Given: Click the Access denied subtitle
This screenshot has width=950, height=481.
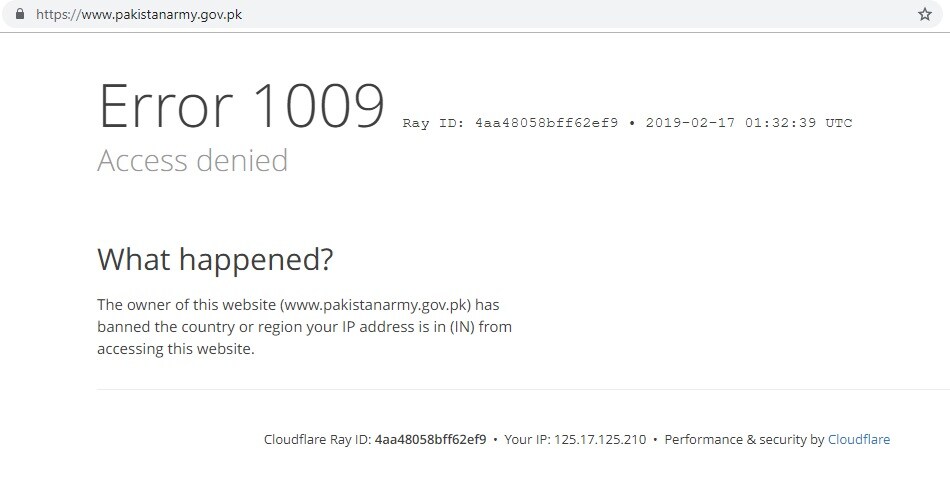Looking at the screenshot, I should (x=192, y=161).
